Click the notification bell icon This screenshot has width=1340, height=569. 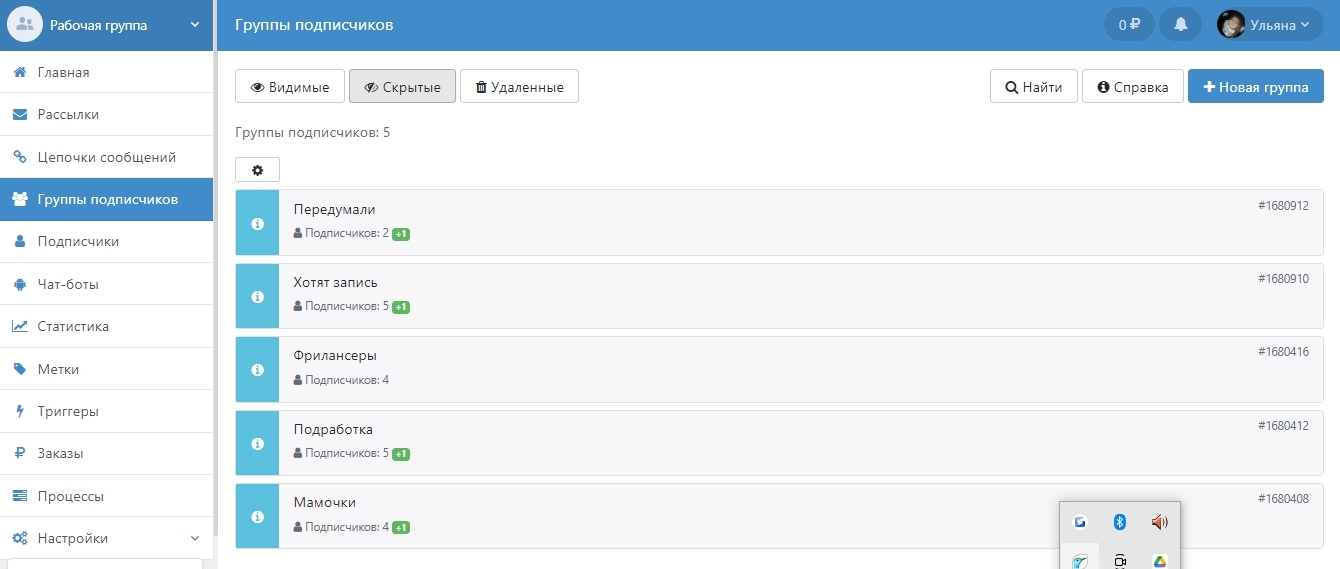tap(1180, 25)
